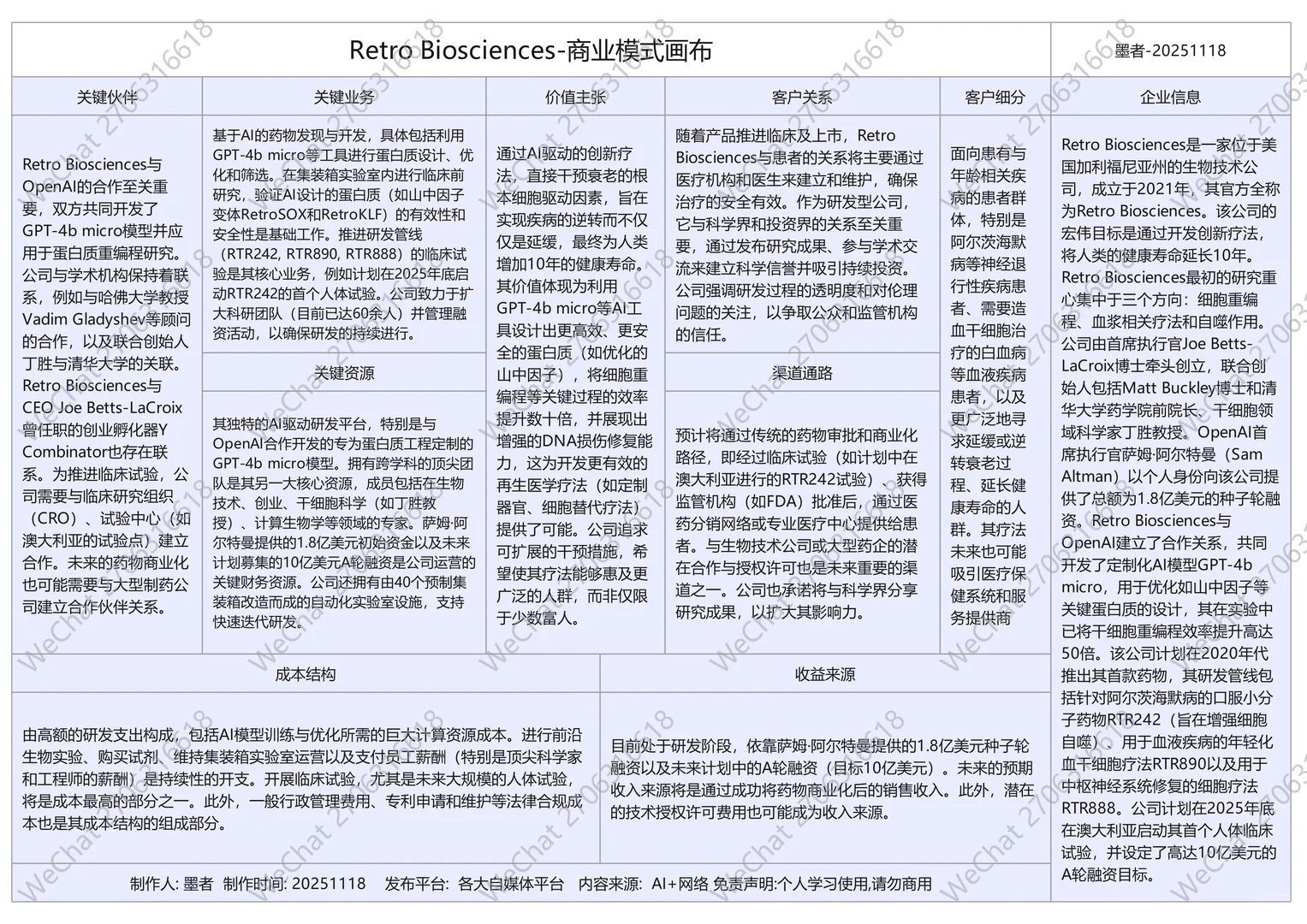Click the author stamp "墨者-20251118"
This screenshot has height=924, width=1307.
[1170, 50]
